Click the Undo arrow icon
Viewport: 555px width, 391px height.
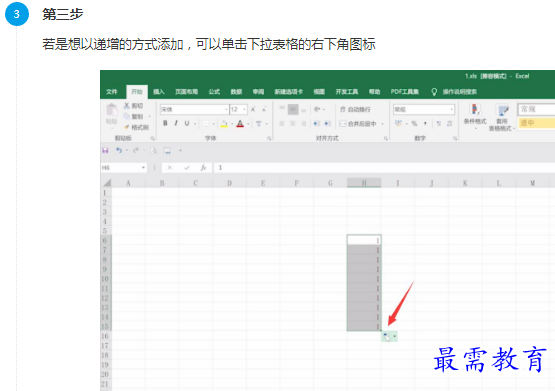tap(119, 150)
